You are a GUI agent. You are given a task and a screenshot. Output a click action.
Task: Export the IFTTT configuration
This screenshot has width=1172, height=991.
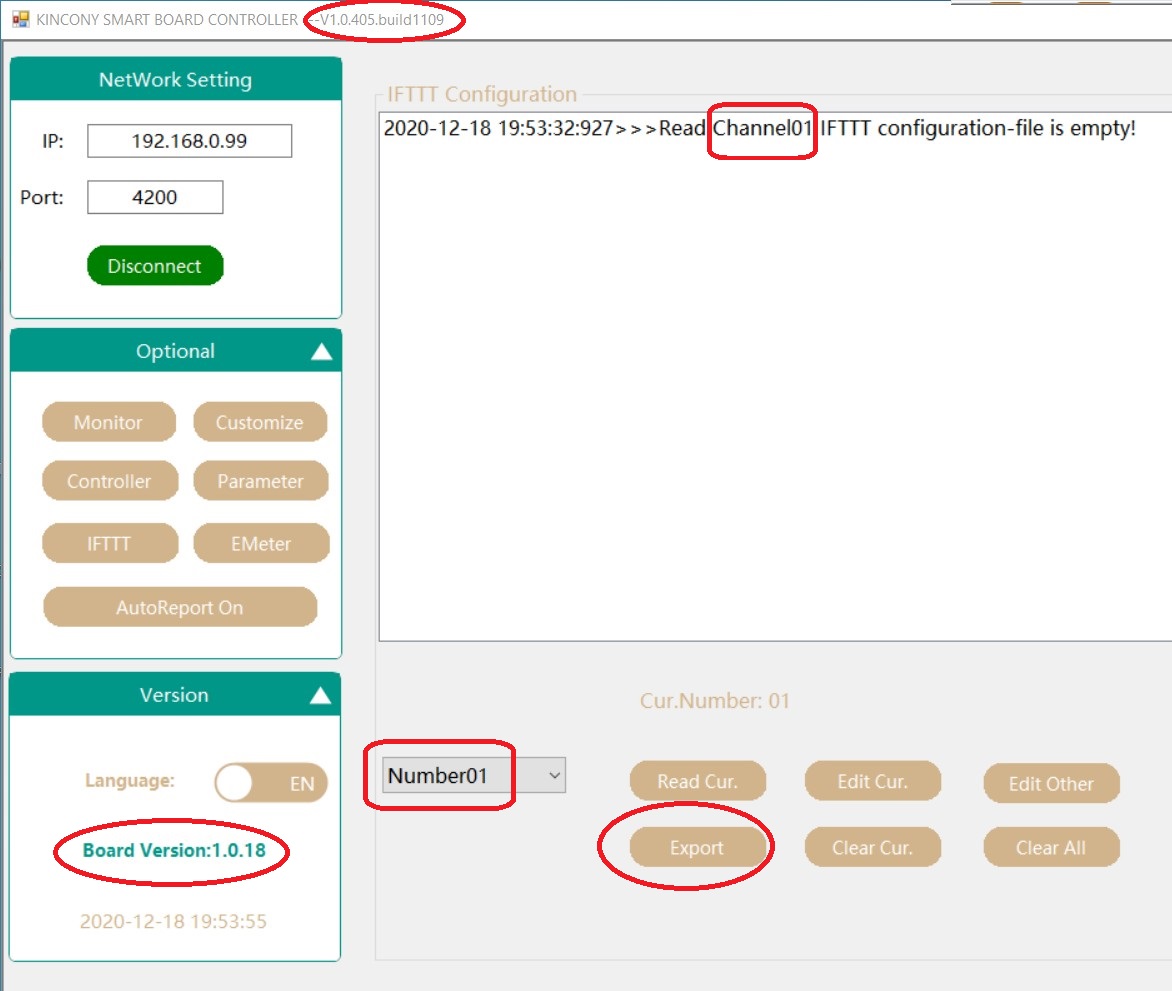(x=697, y=848)
